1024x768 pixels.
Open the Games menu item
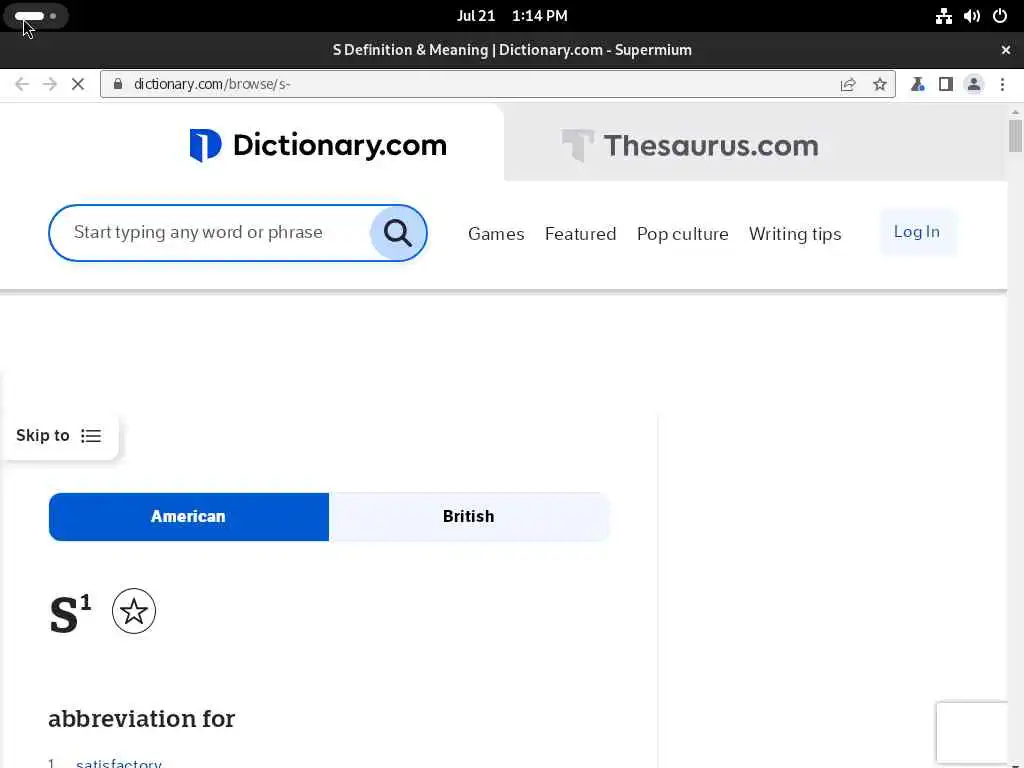pyautogui.click(x=496, y=234)
